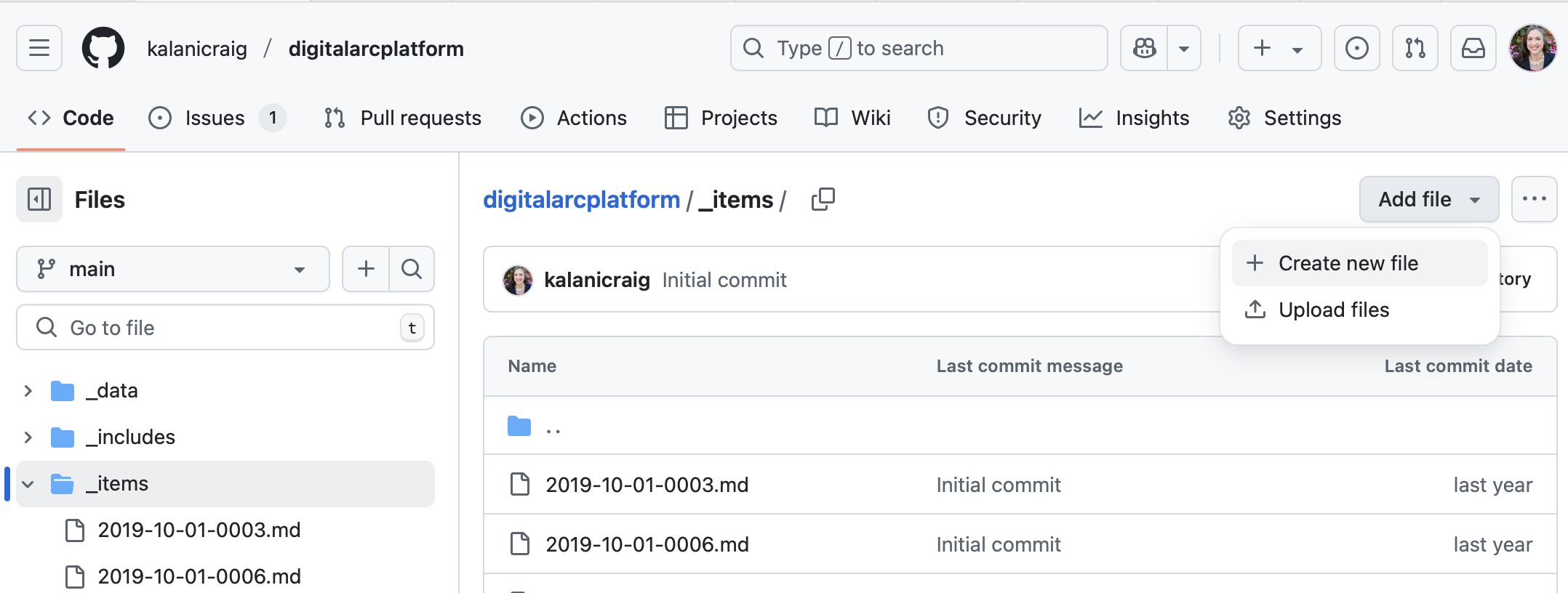View your pull requests icon in header
The height and width of the screenshot is (593, 1568).
1415,48
